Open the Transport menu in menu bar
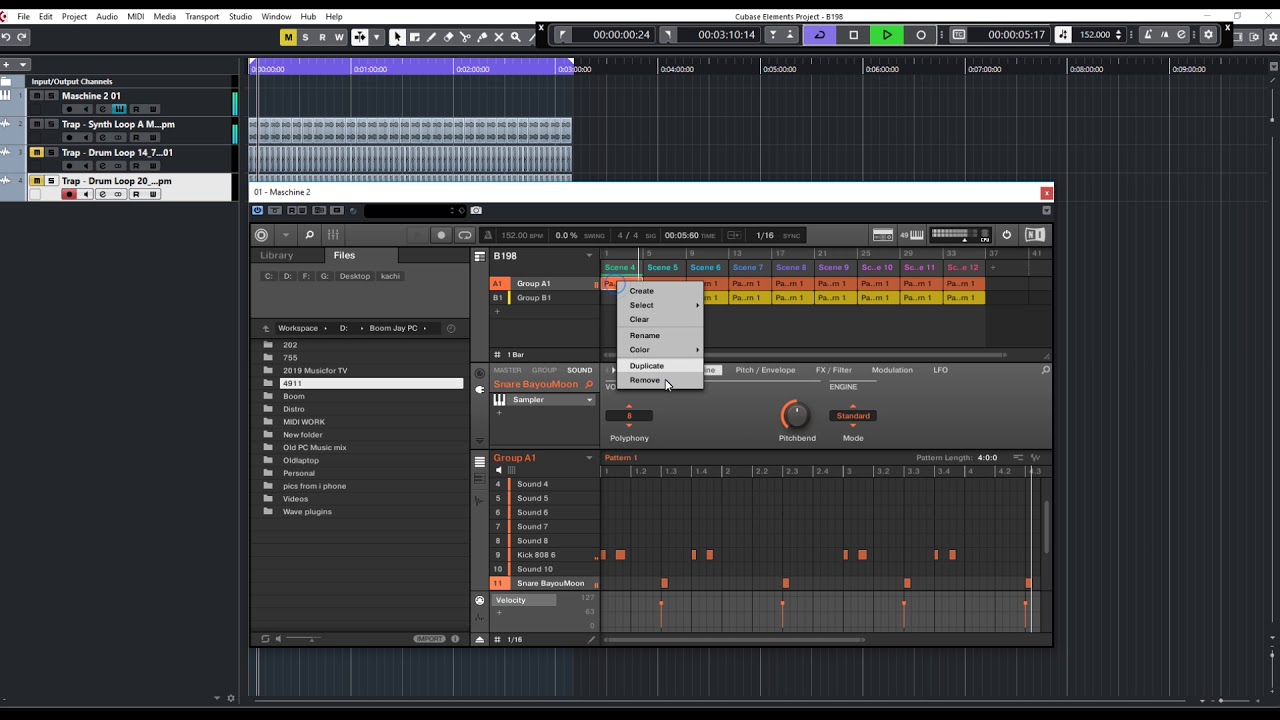This screenshot has width=1280, height=720. (x=202, y=17)
